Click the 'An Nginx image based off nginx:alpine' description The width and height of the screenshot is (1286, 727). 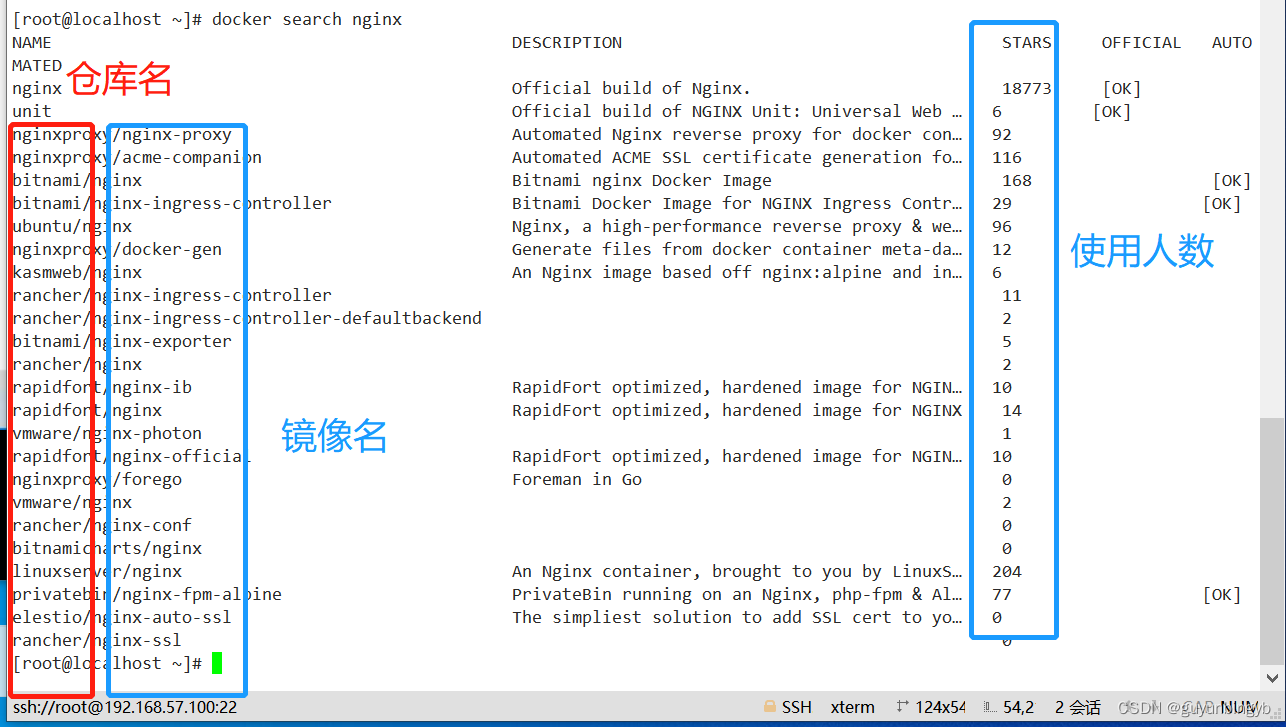point(737,272)
